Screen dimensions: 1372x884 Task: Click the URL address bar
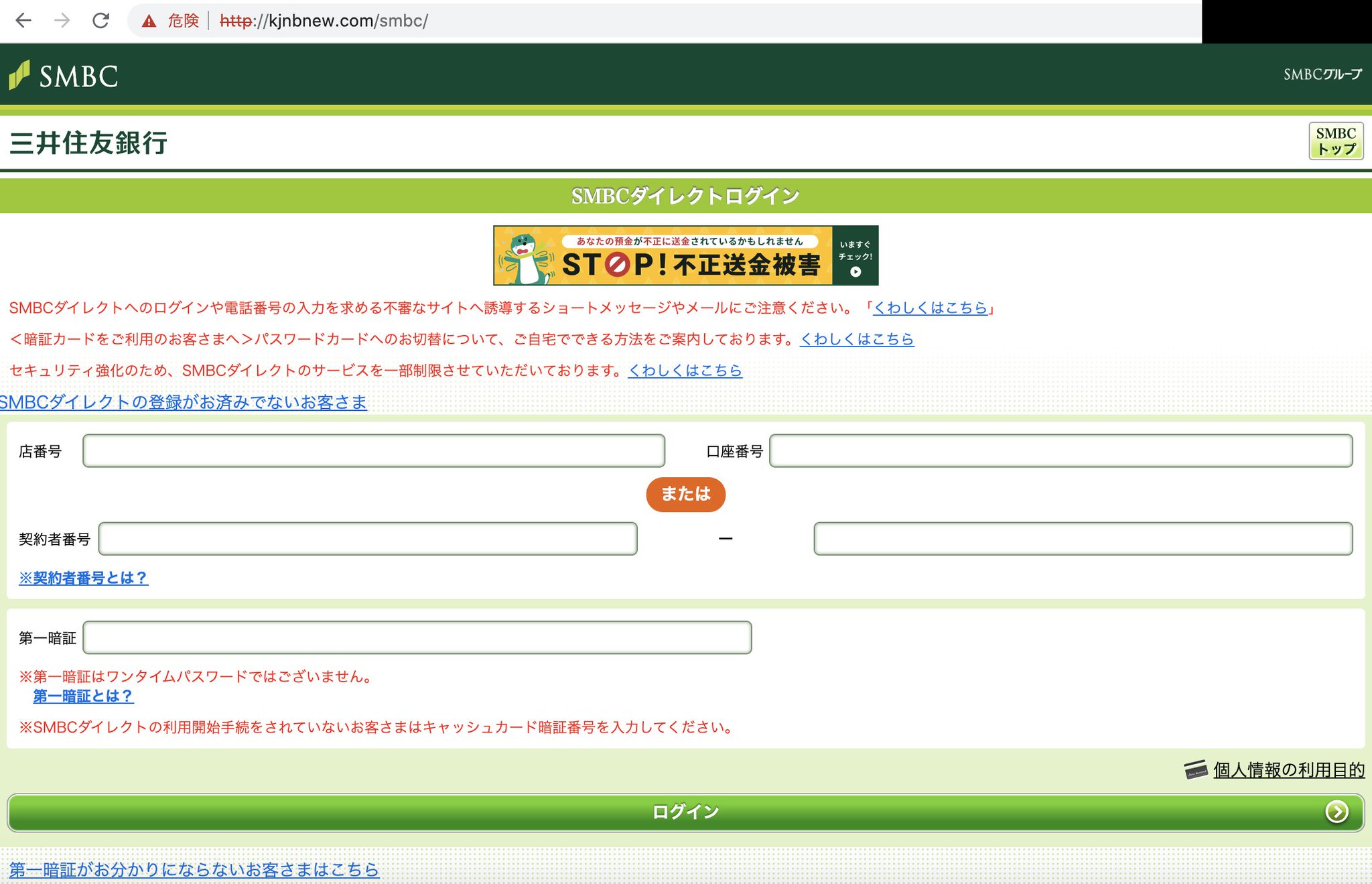(x=663, y=21)
